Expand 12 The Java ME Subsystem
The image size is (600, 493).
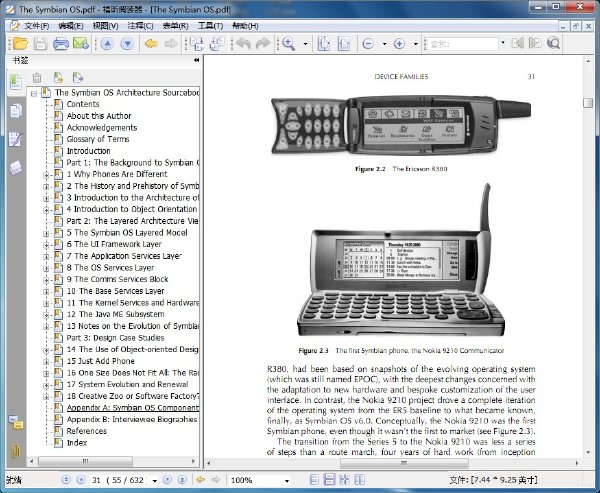[46, 315]
